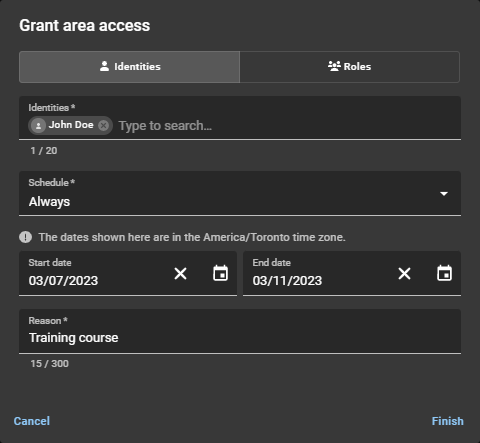Screen dimensions: 480x443
Task: Expand the Schedule dropdown arrow
Action: tap(444, 194)
